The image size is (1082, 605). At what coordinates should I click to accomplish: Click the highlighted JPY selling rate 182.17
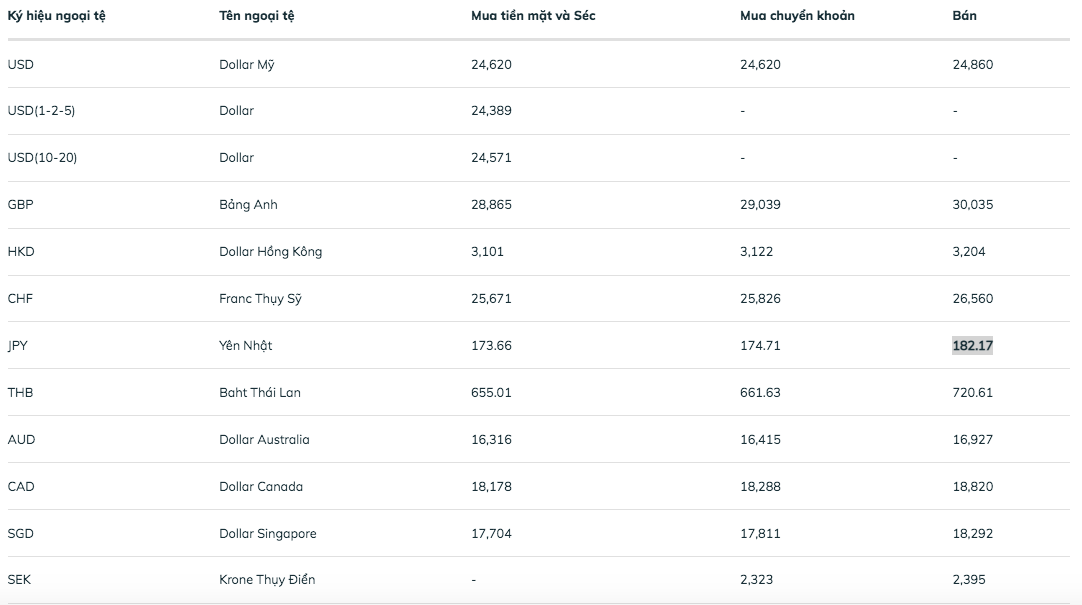(972, 346)
